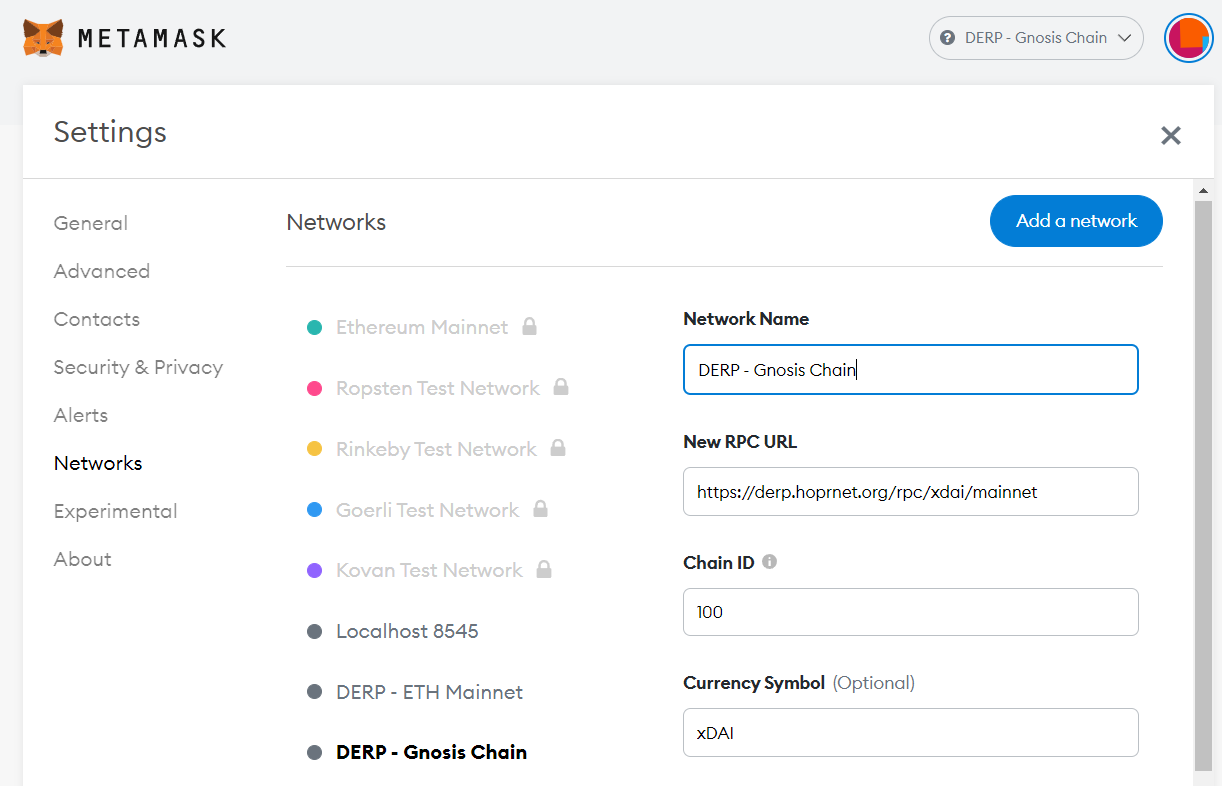The image size is (1222, 786).
Task: Select Kovan Test Network entry
Action: (429, 570)
